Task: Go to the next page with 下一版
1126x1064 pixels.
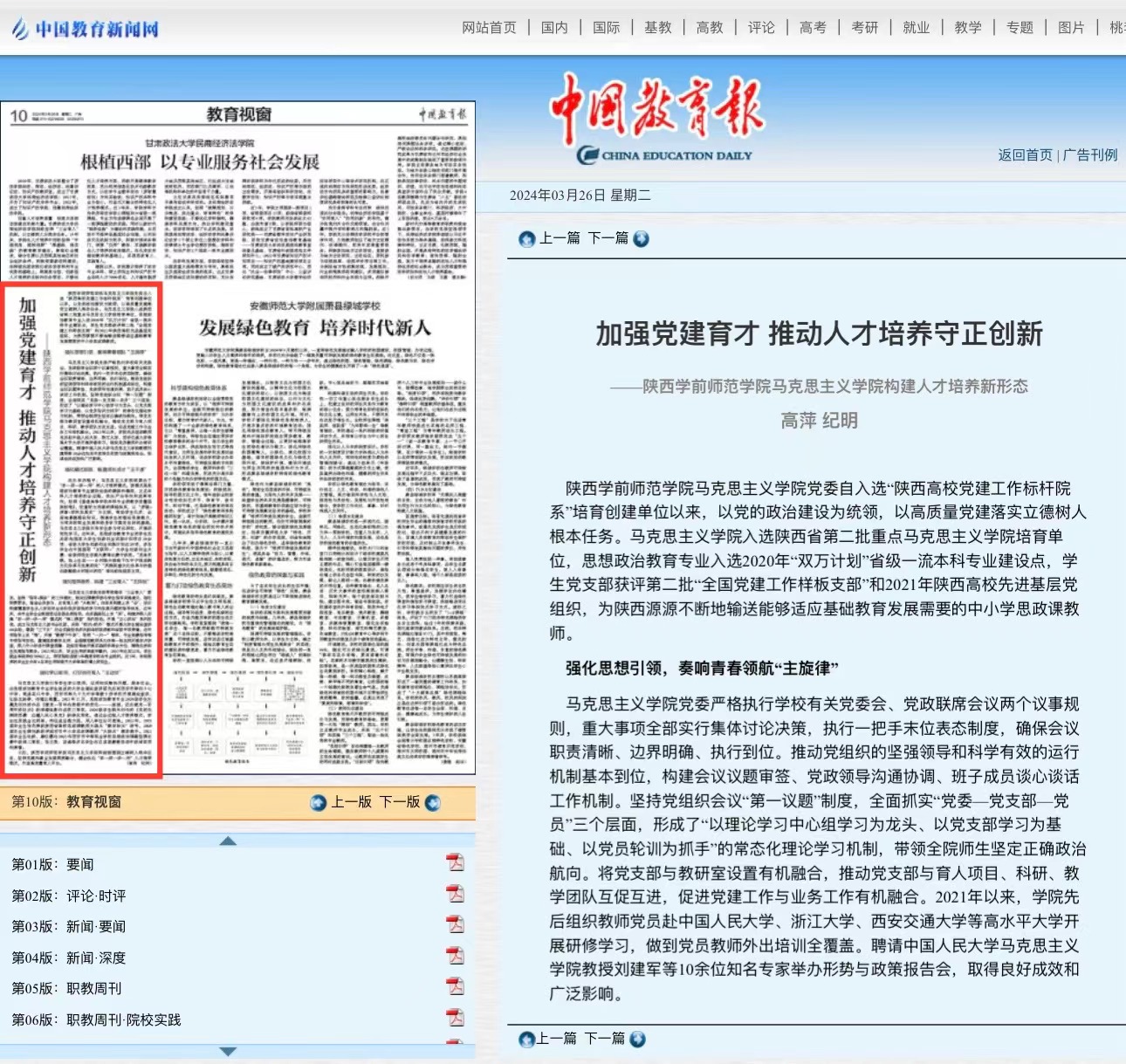Action: coord(400,802)
